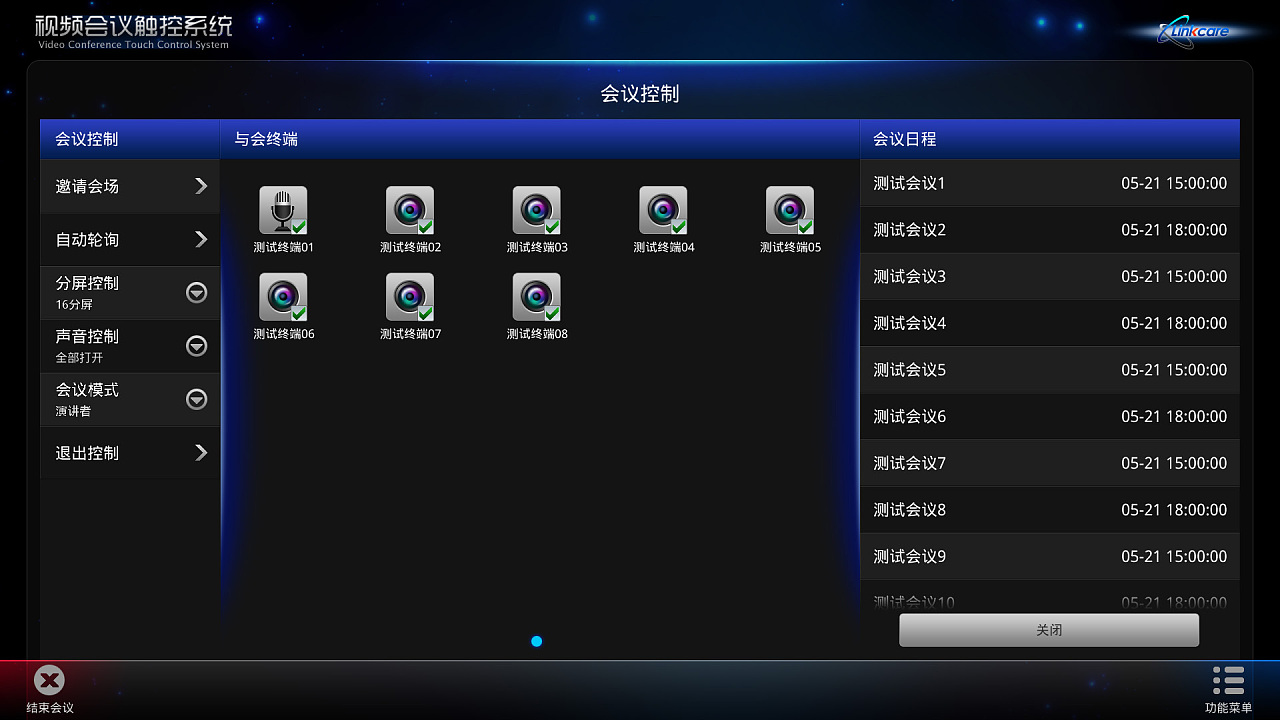Open schedule entry 测试会议5
1280x720 pixels.
(x=1050, y=370)
